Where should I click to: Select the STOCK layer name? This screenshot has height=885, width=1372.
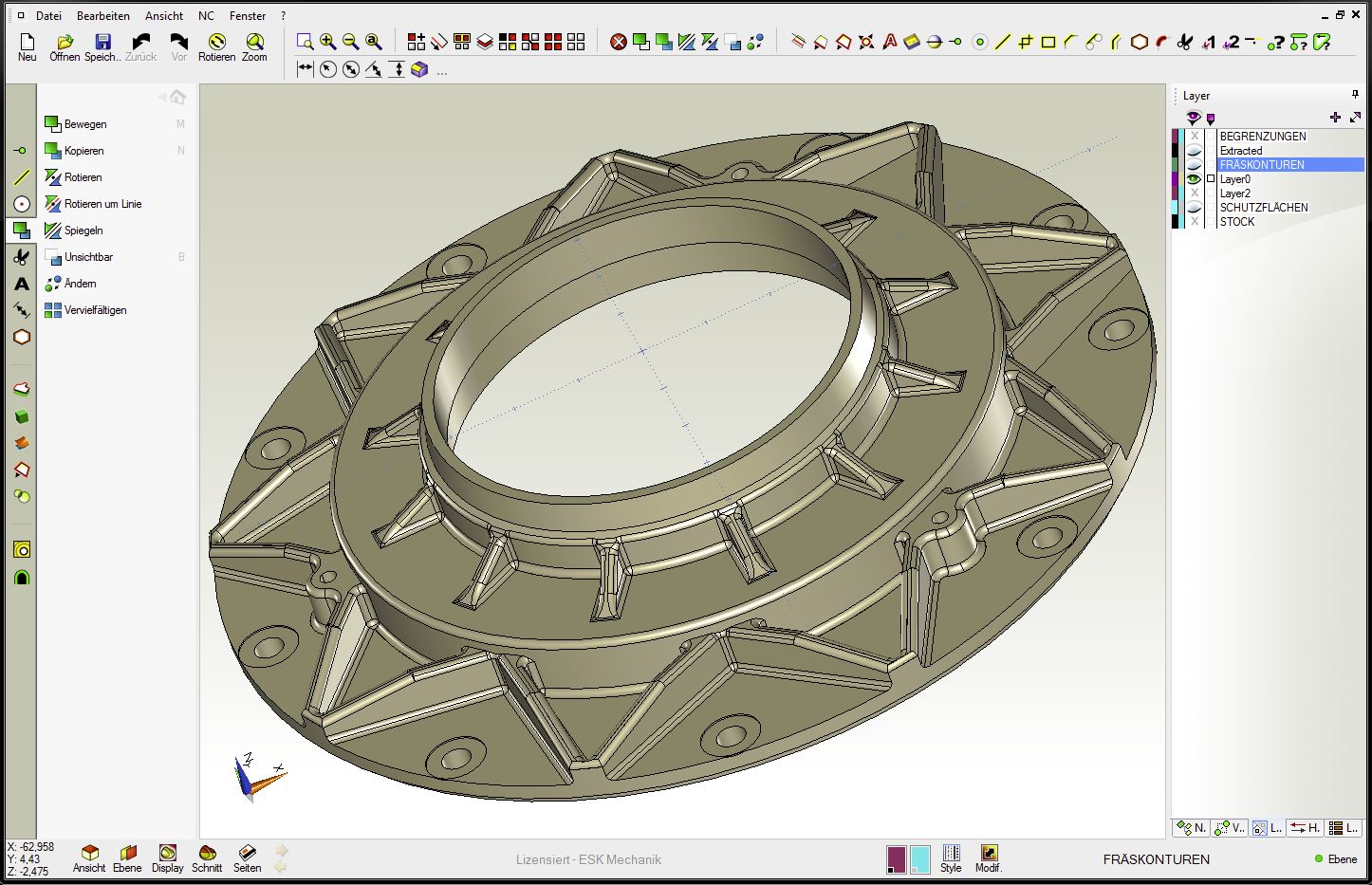(x=1237, y=222)
